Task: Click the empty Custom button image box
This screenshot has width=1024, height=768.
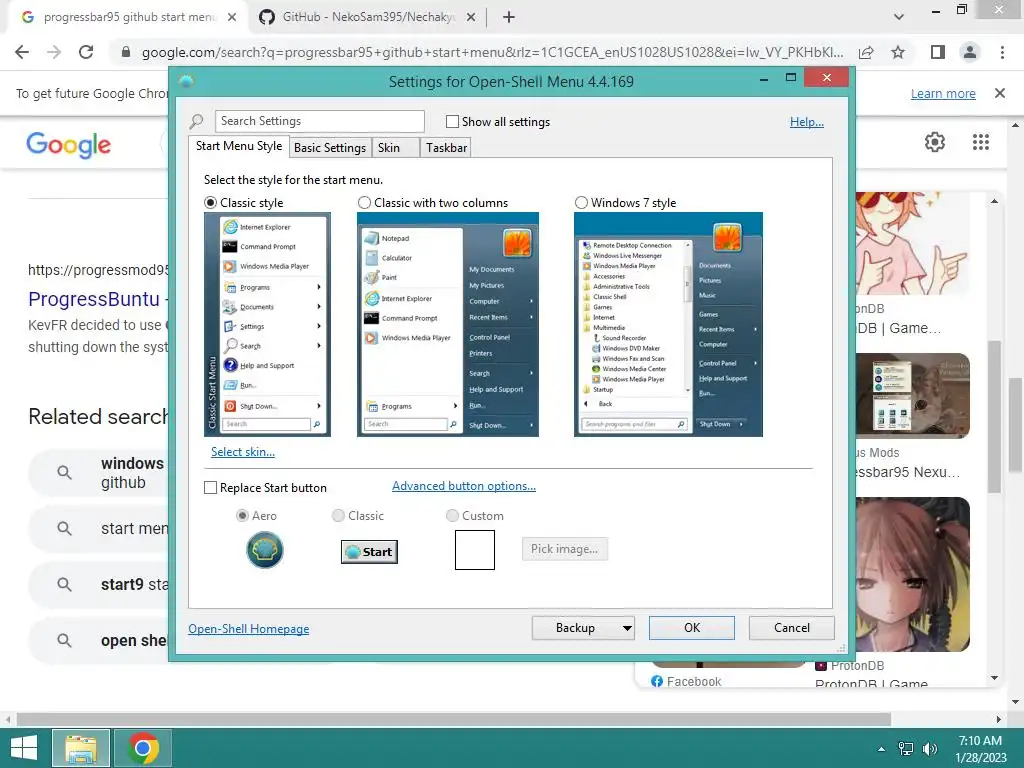Action: [x=475, y=550]
